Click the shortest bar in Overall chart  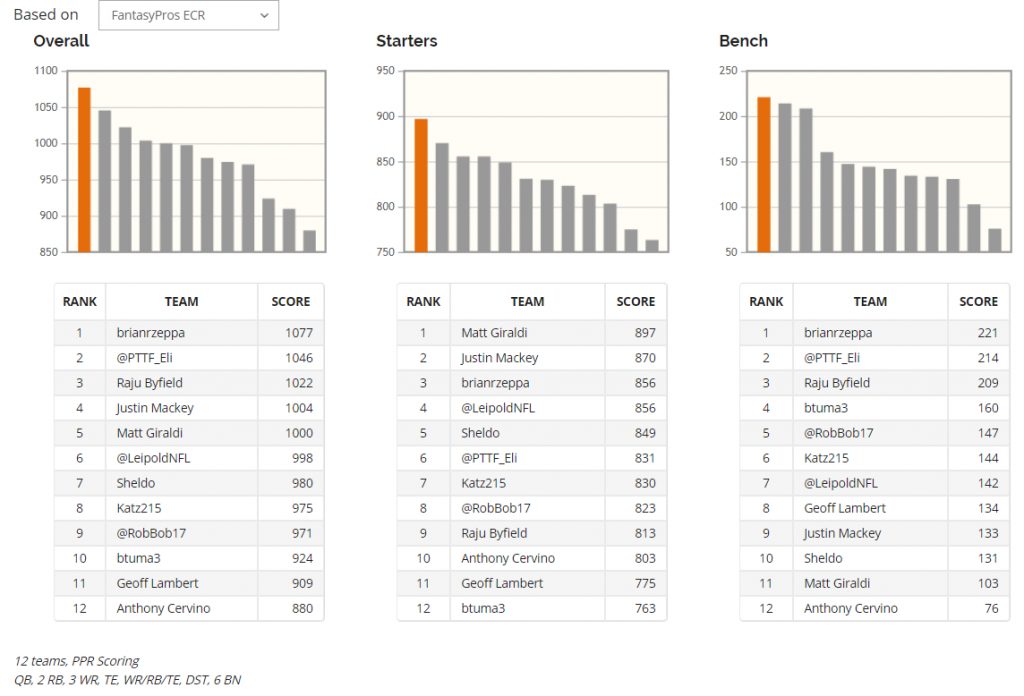309,241
